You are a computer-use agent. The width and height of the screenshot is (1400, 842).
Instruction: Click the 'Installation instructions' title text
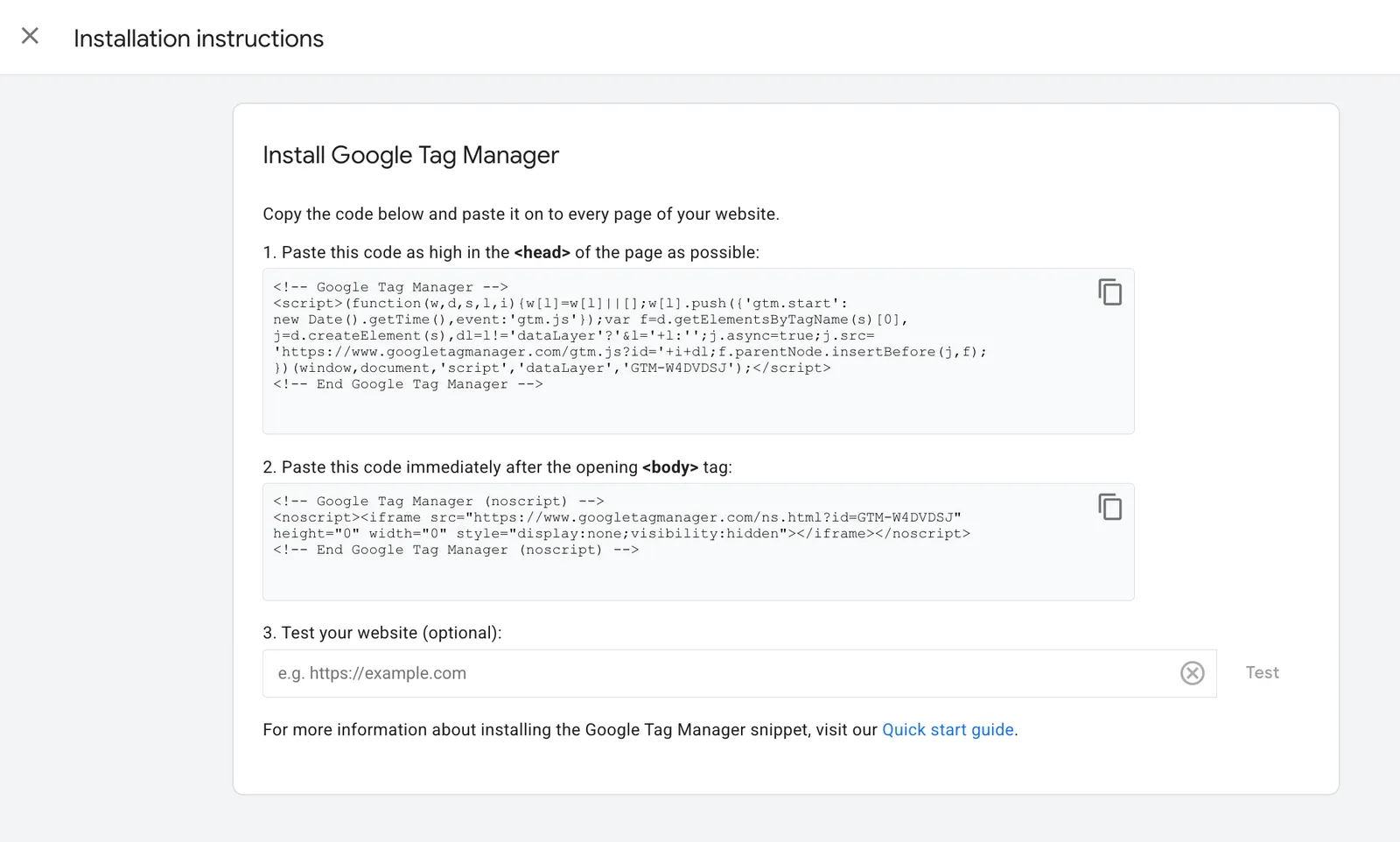(x=199, y=39)
